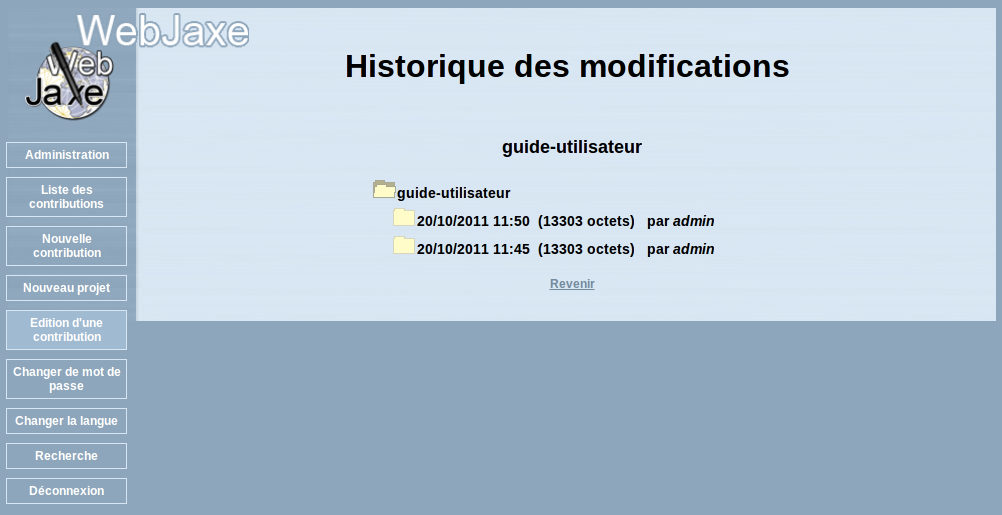The image size is (1002, 515).
Task: Follow the Revenir link
Action: coord(572,284)
